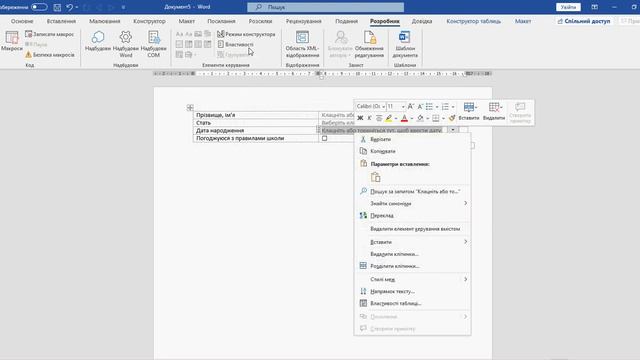
Task: Increase font size in mini toolbar
Action: 411,107
